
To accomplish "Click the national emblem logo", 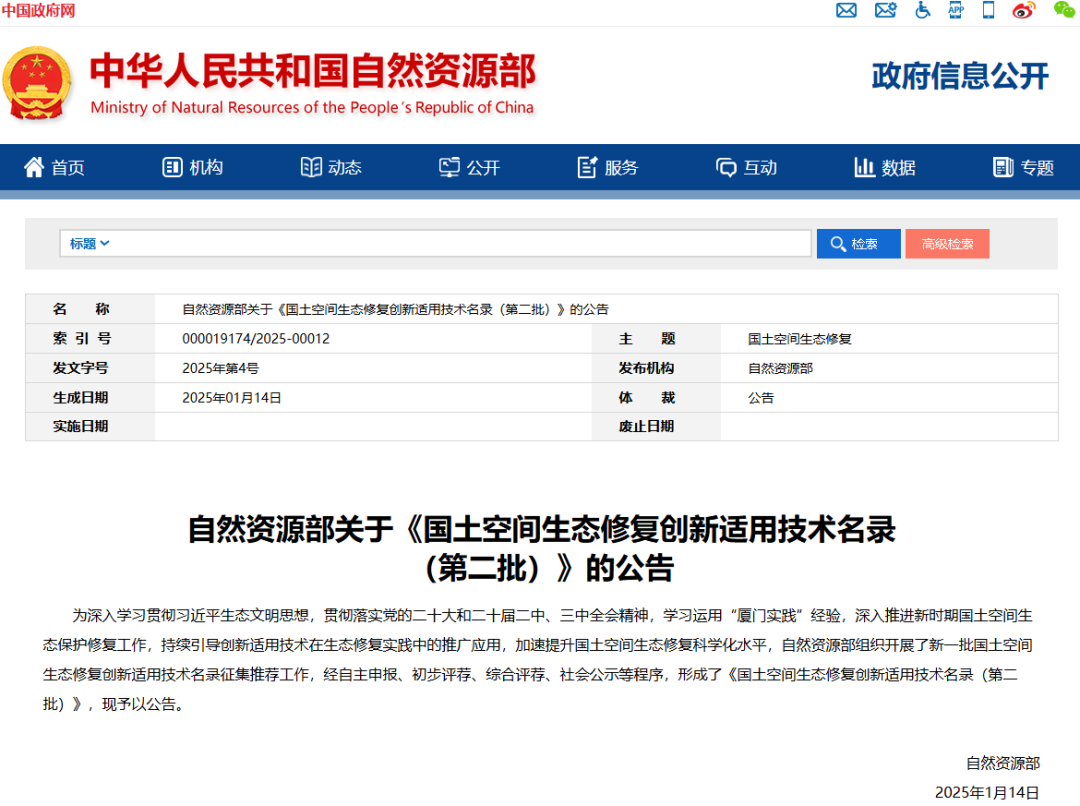I will (39, 83).
